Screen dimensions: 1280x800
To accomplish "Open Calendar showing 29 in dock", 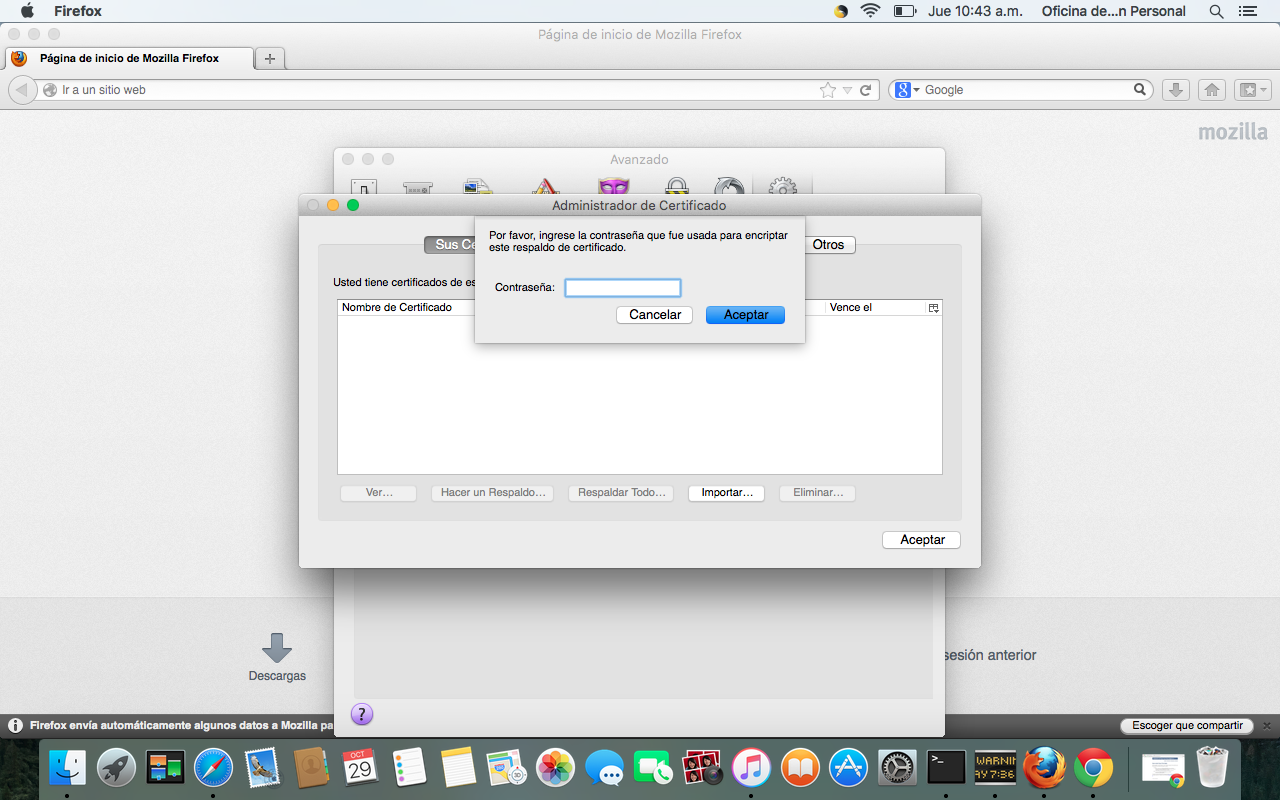I will click(360, 768).
